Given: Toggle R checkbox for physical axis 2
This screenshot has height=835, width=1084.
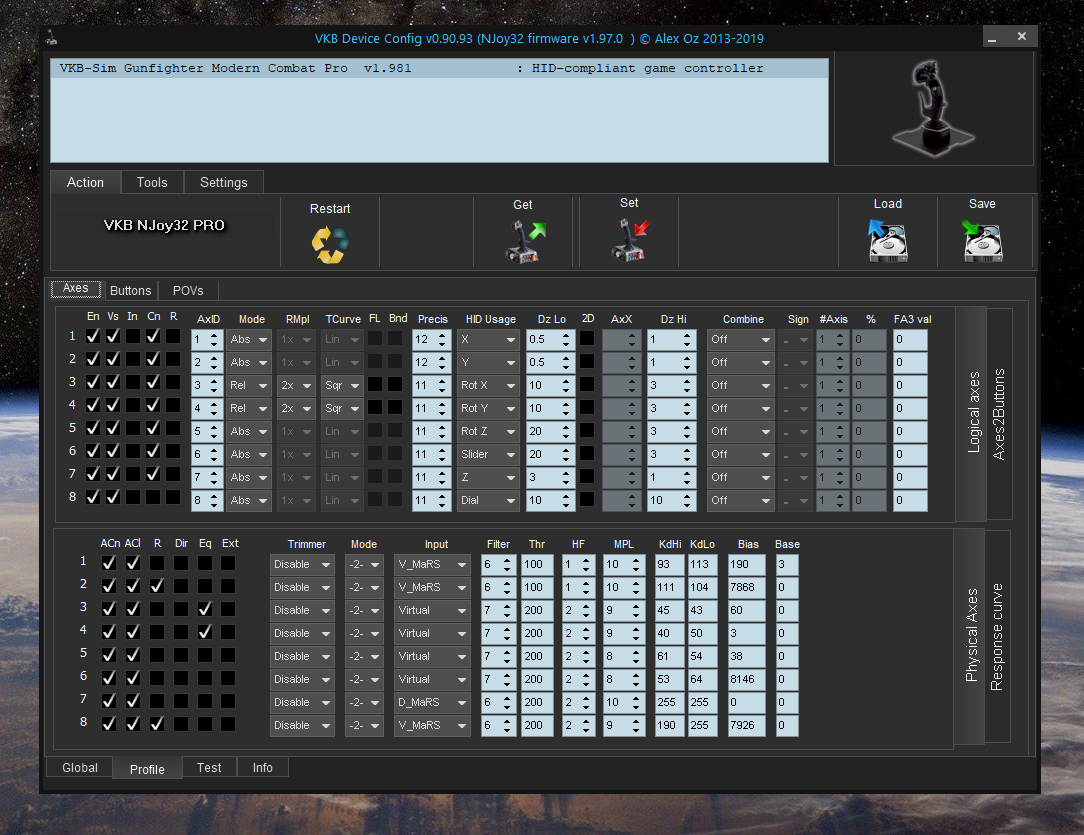Looking at the screenshot, I should (158, 586).
